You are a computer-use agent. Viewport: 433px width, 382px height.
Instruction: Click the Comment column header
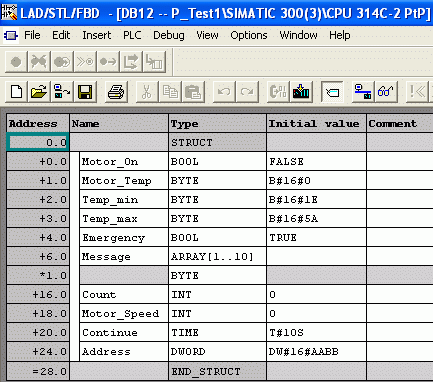[400, 123]
